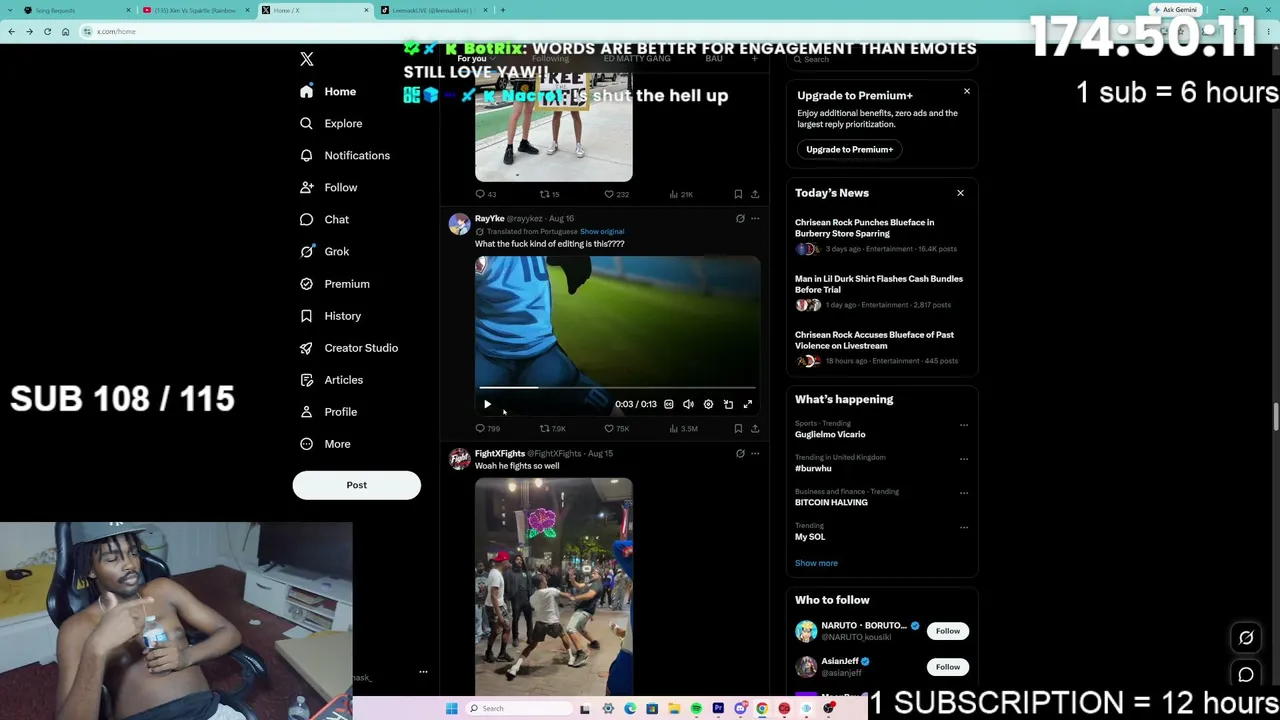
Task: Like the top post with 232 likes
Action: tap(617, 195)
